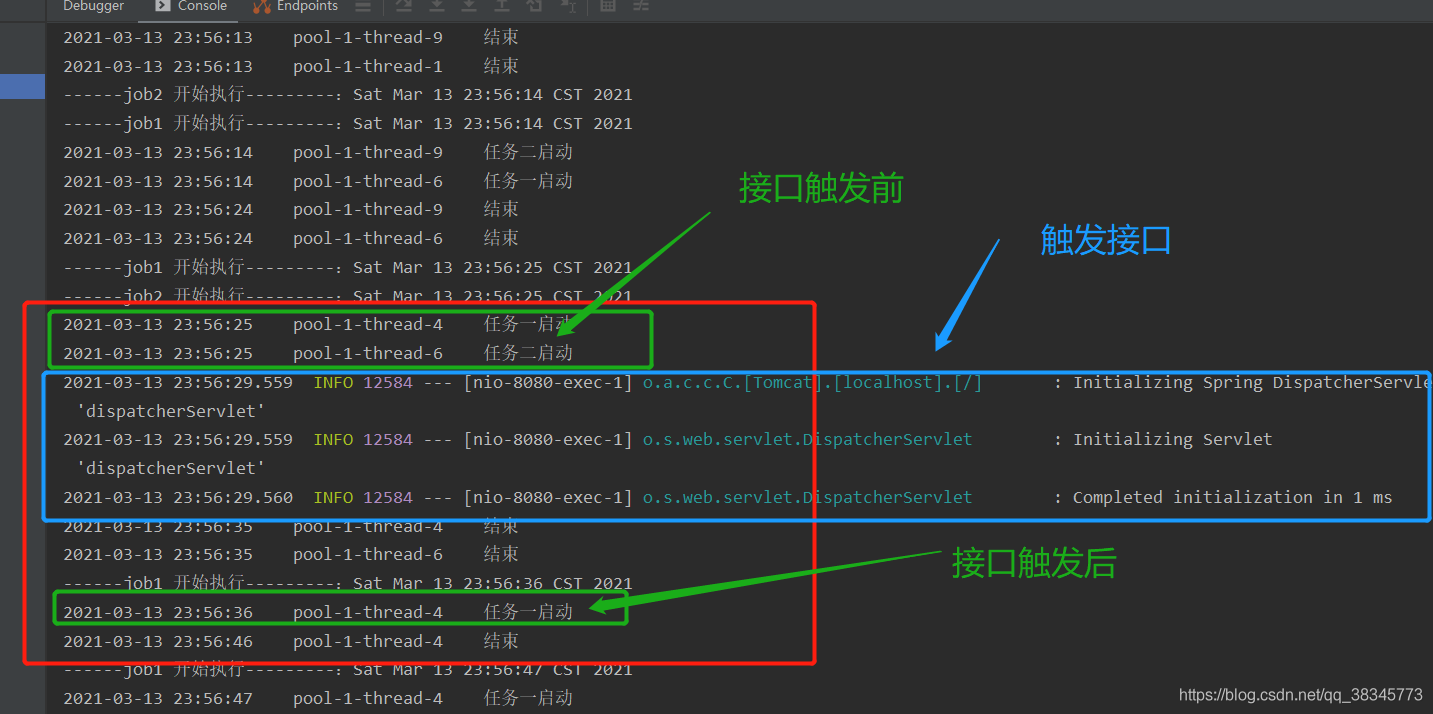Viewport: 1433px width, 714px height.
Task: Switch to the Debugger tab
Action: (x=93, y=6)
